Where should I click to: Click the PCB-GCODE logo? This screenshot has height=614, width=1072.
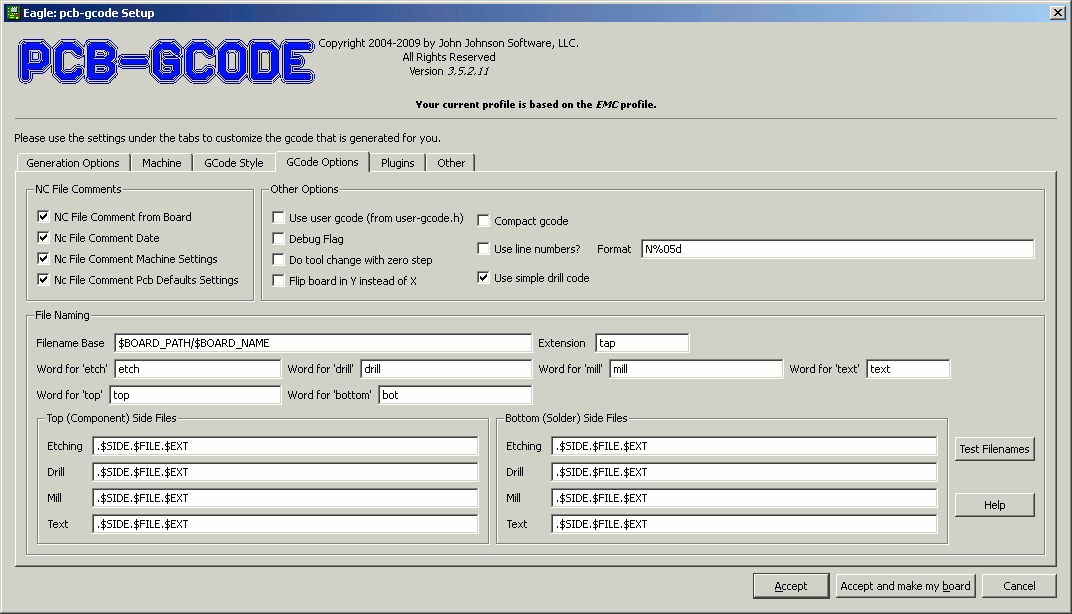[x=166, y=62]
